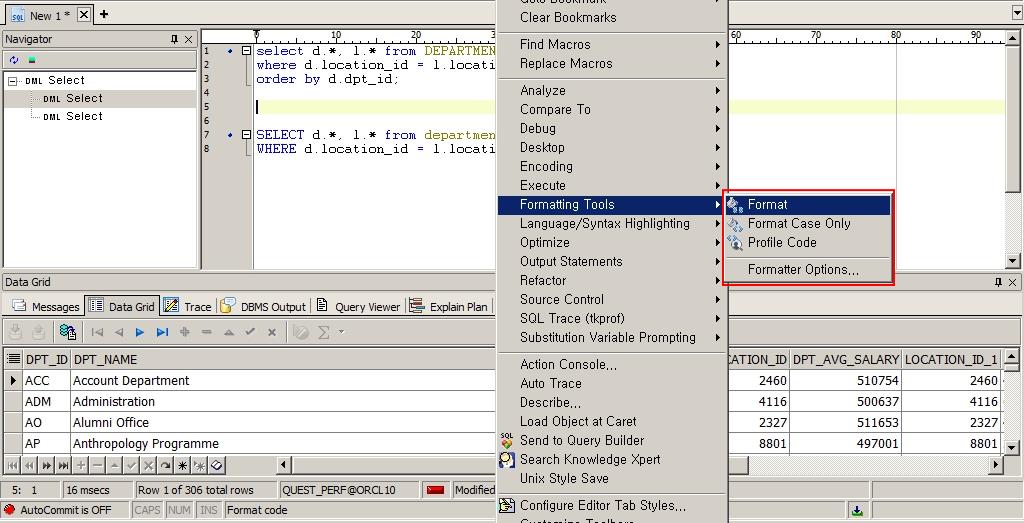Open Formatter Options dialog
This screenshot has width=1024, height=523.
tap(802, 270)
